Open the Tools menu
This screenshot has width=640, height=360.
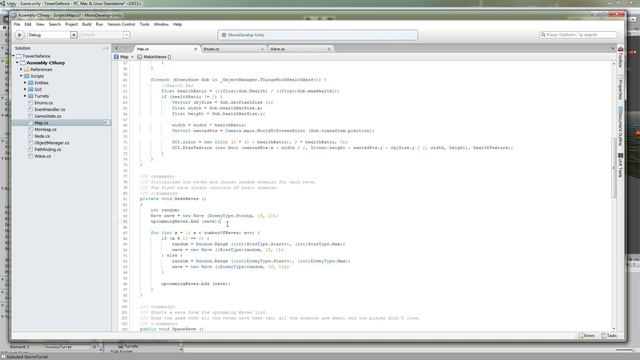[144, 24]
